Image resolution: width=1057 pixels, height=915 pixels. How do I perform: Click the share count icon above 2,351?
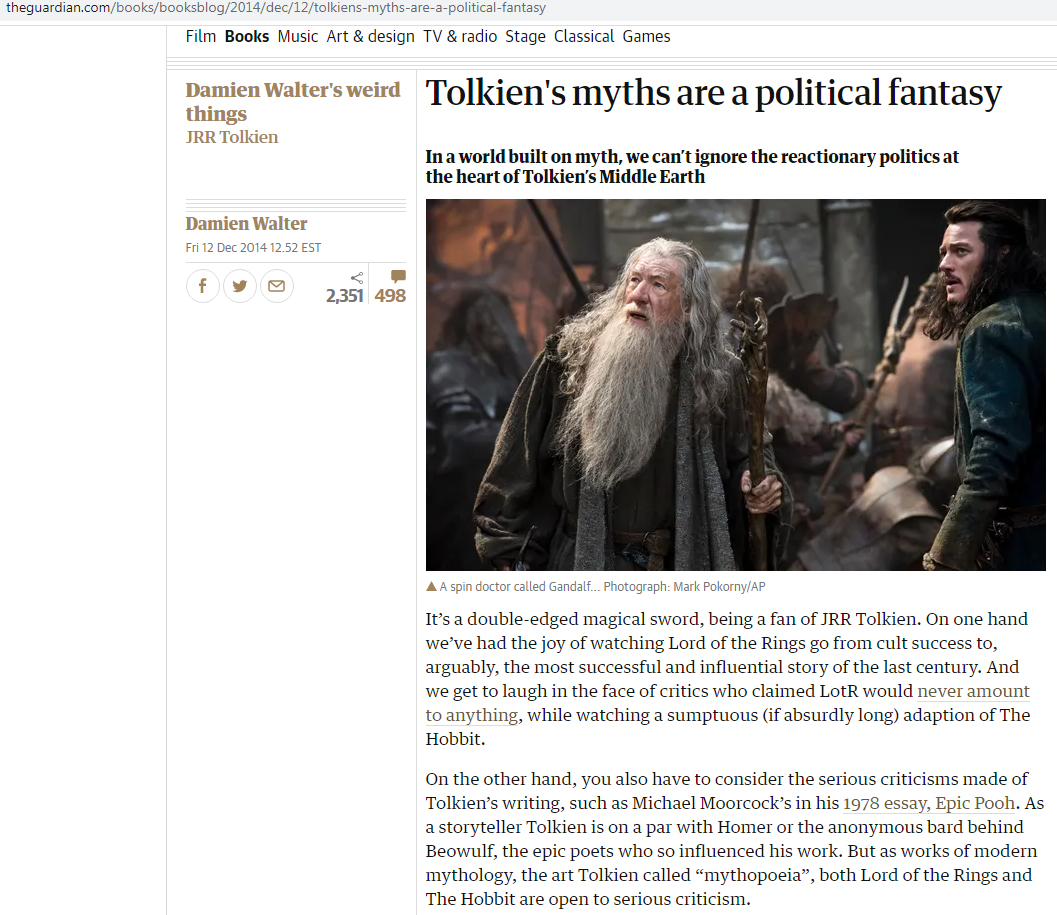(357, 278)
